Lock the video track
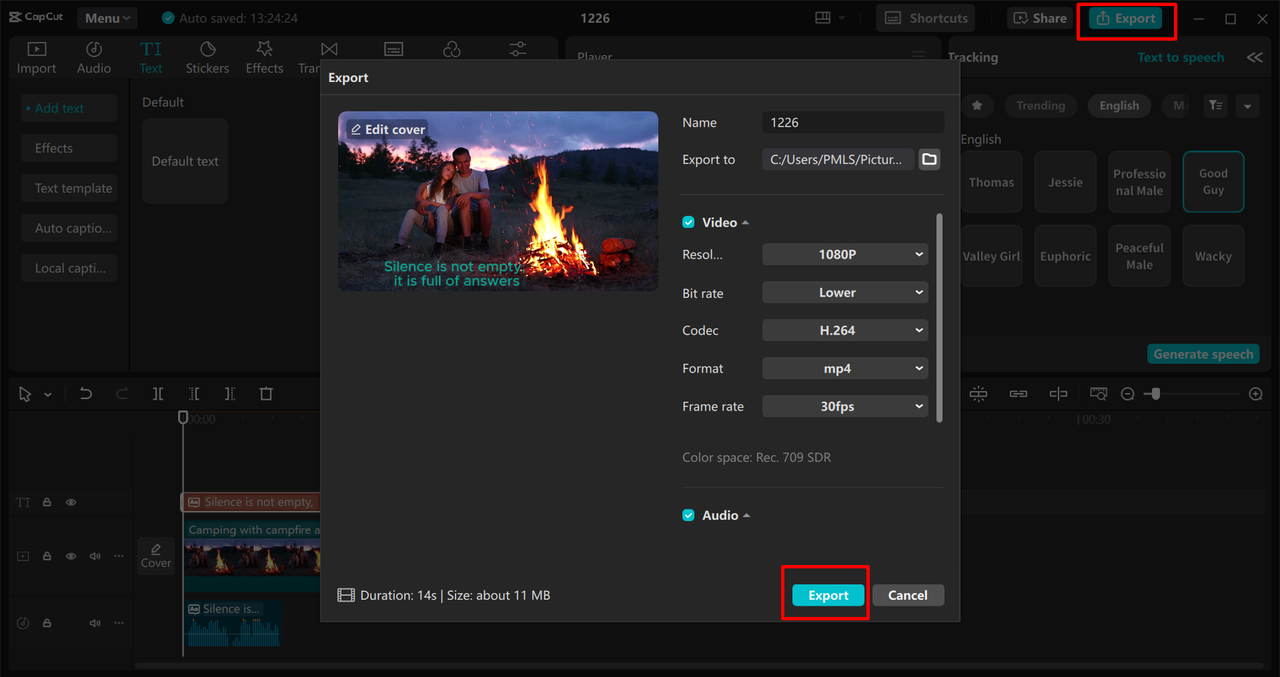Viewport: 1280px width, 677px height. [x=47, y=556]
